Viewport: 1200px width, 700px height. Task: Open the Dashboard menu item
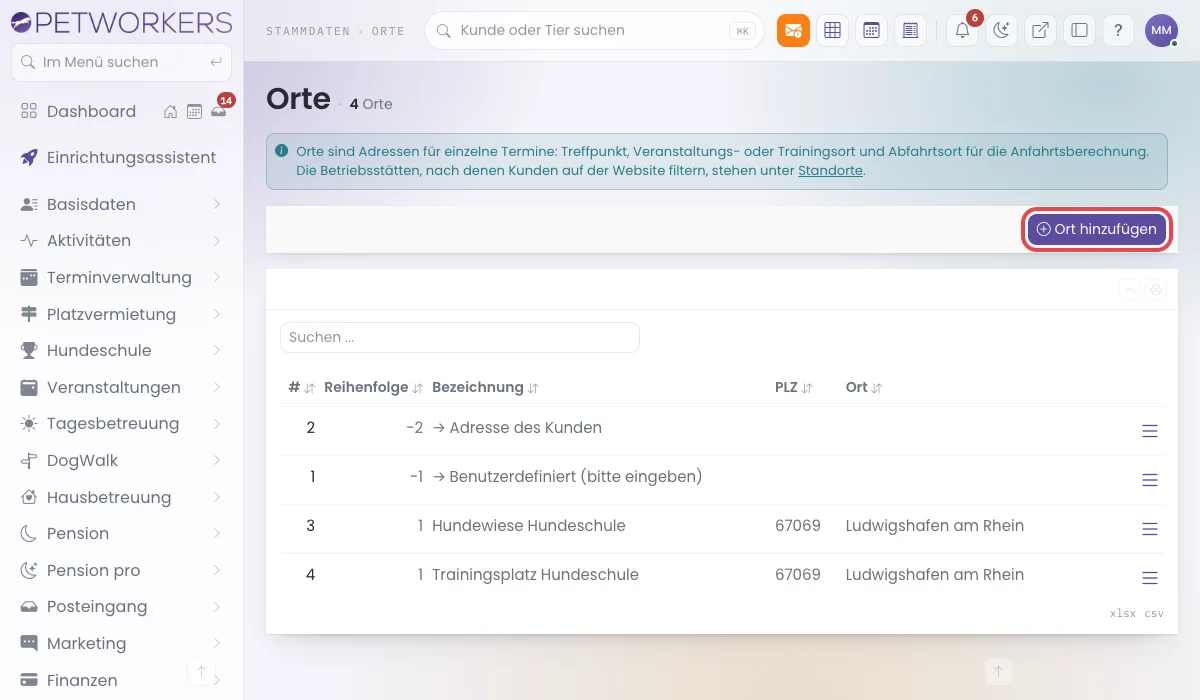pyautogui.click(x=91, y=112)
